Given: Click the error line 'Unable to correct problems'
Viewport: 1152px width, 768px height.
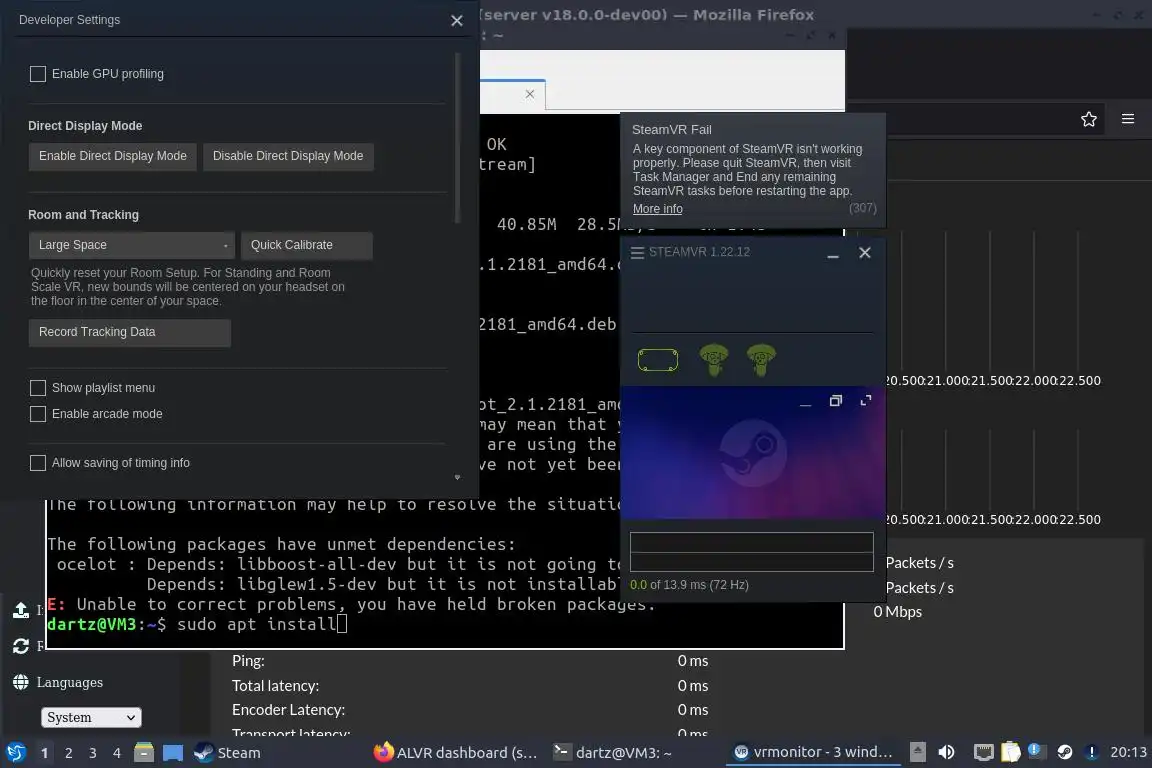Looking at the screenshot, I should [x=351, y=605].
